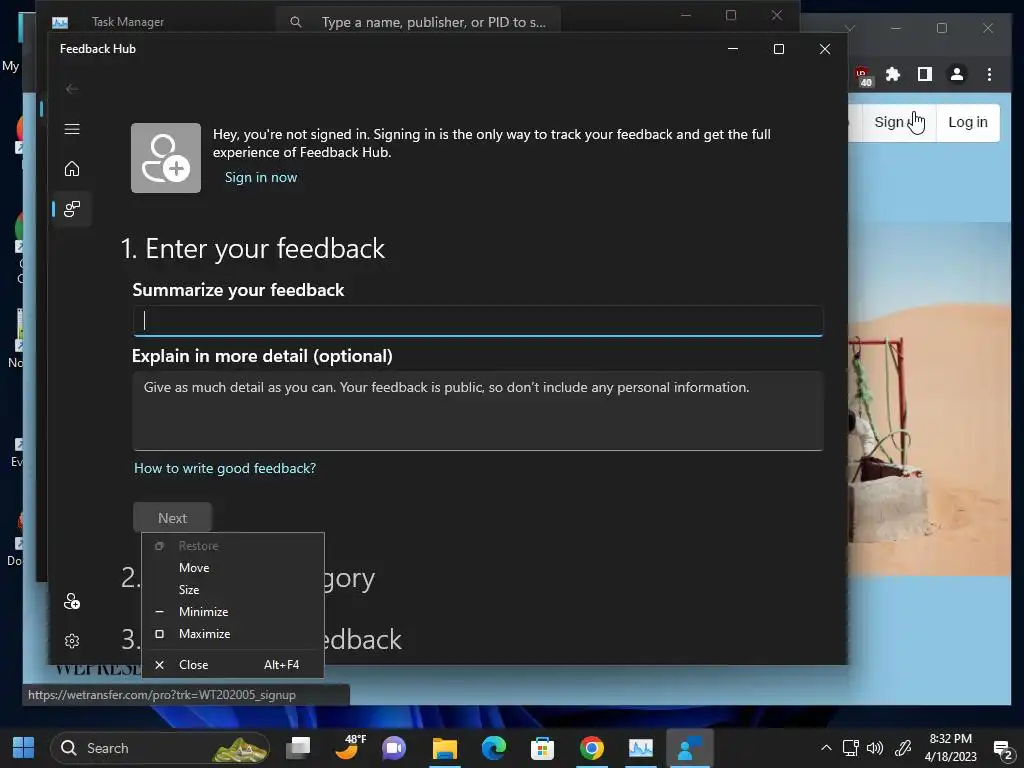Open File Explorer from taskbar
Screen dimensions: 1024x768
[x=445, y=748]
